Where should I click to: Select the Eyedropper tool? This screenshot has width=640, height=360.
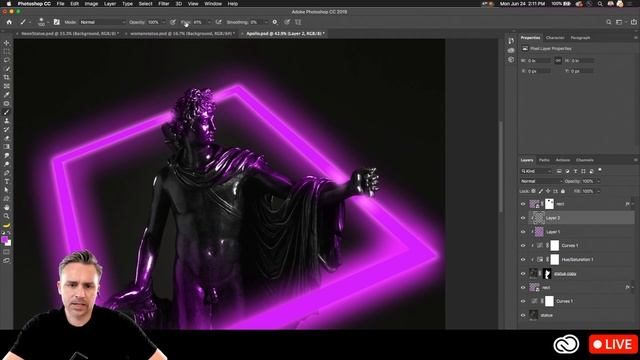pyautogui.click(x=7, y=95)
